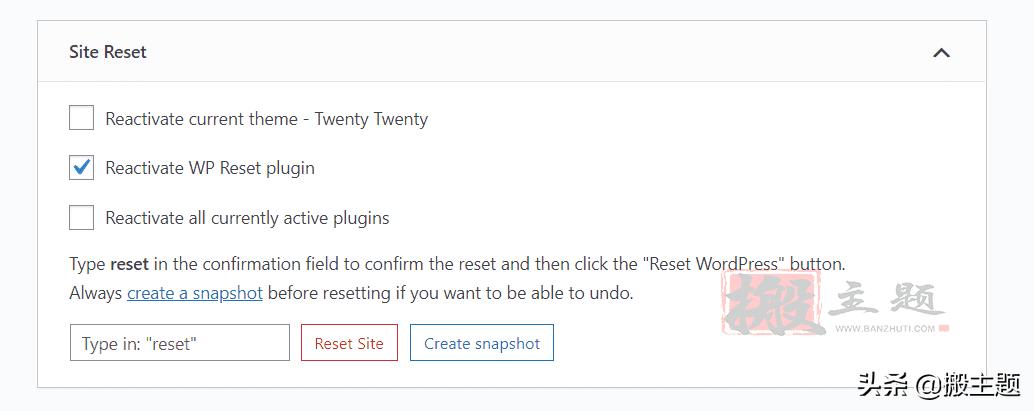Open the 'create a snapshot' link
Screen dimensions: 1034x411
[x=195, y=293]
